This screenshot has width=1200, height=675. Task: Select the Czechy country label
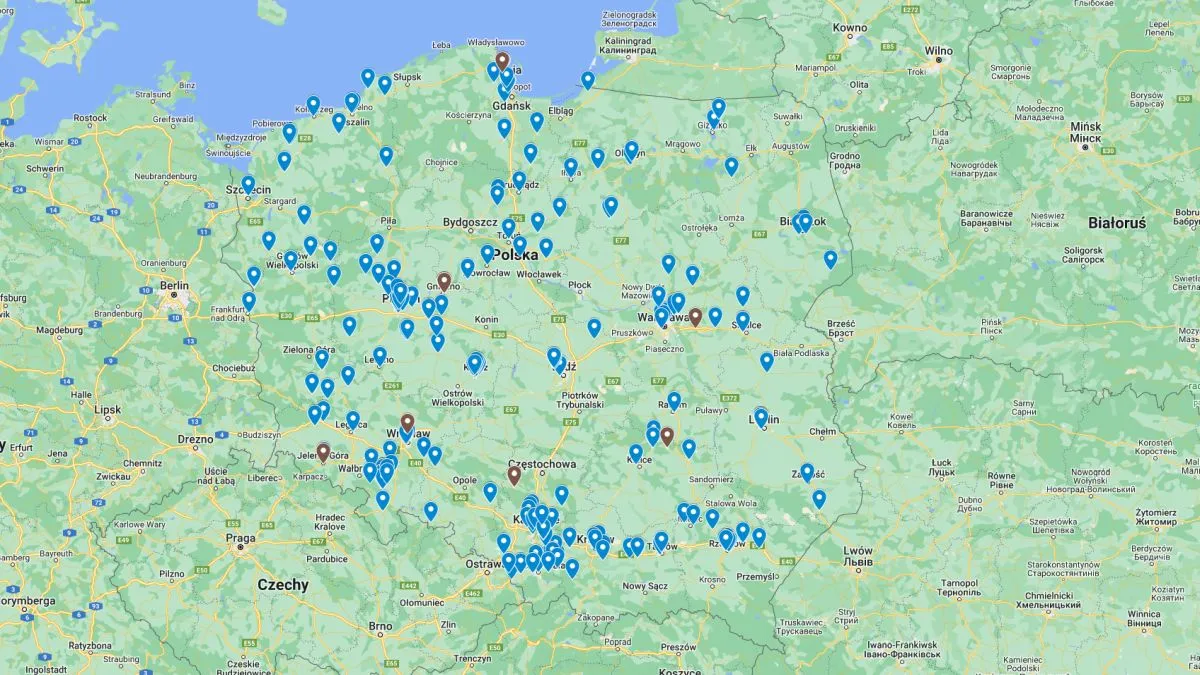tap(283, 585)
